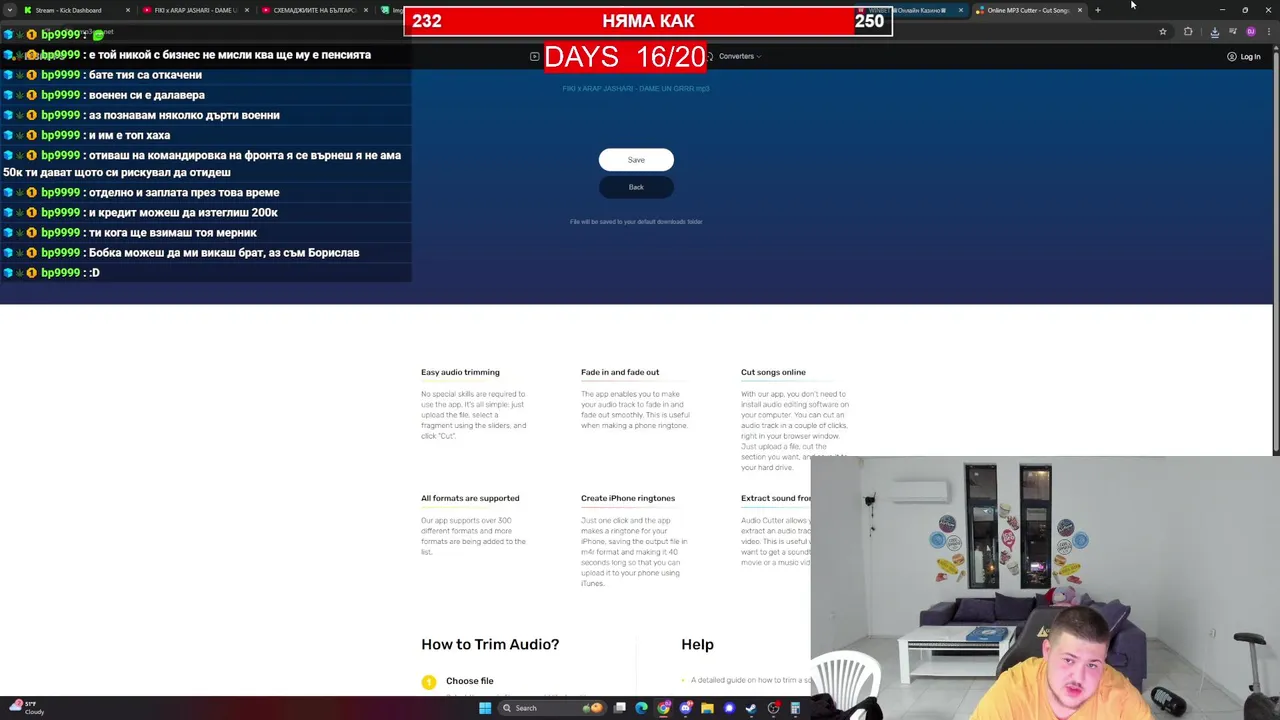This screenshot has width=1280, height=720.
Task: Open Google Chrome from the taskbar
Action: [663, 708]
